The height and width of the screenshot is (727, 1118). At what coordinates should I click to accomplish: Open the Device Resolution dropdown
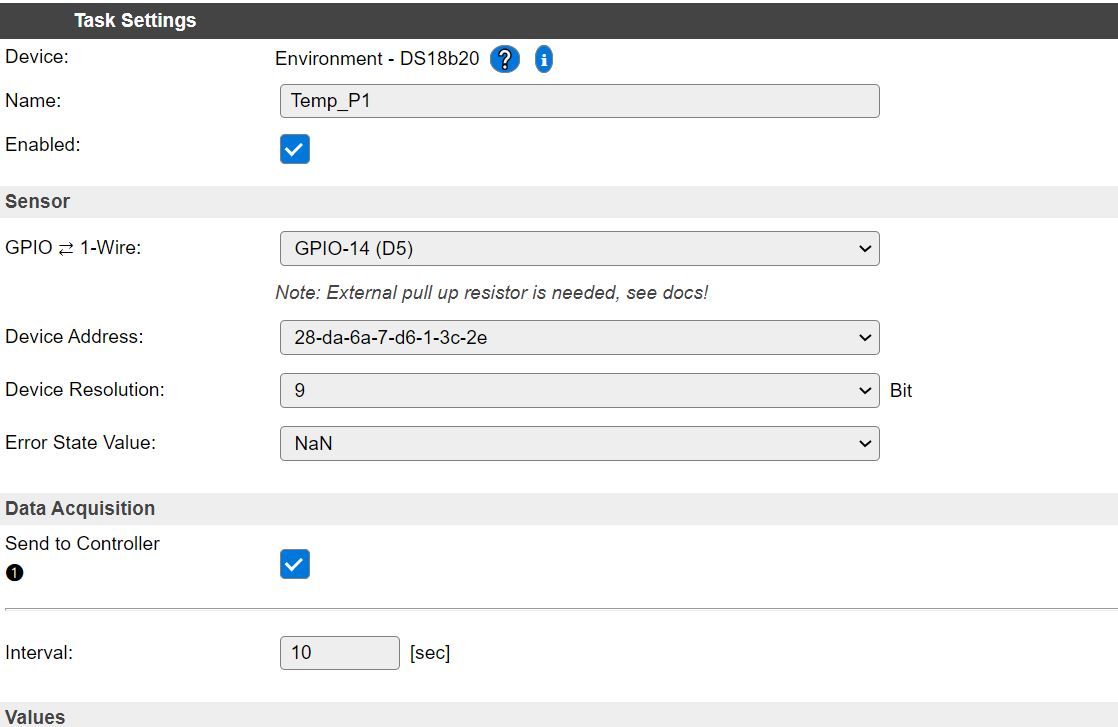[x=579, y=391]
